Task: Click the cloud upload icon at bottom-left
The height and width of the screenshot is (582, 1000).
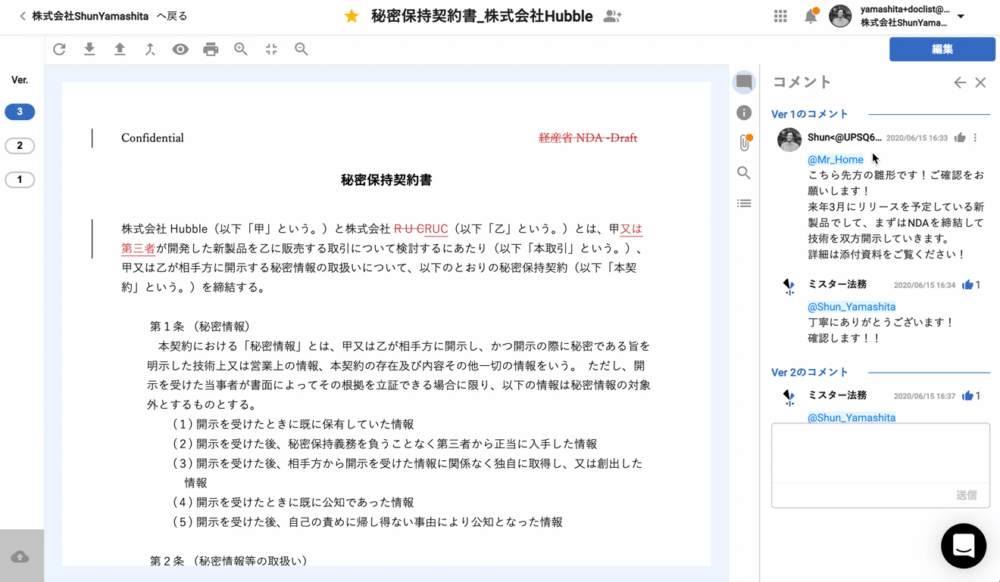Action: pos(20,557)
